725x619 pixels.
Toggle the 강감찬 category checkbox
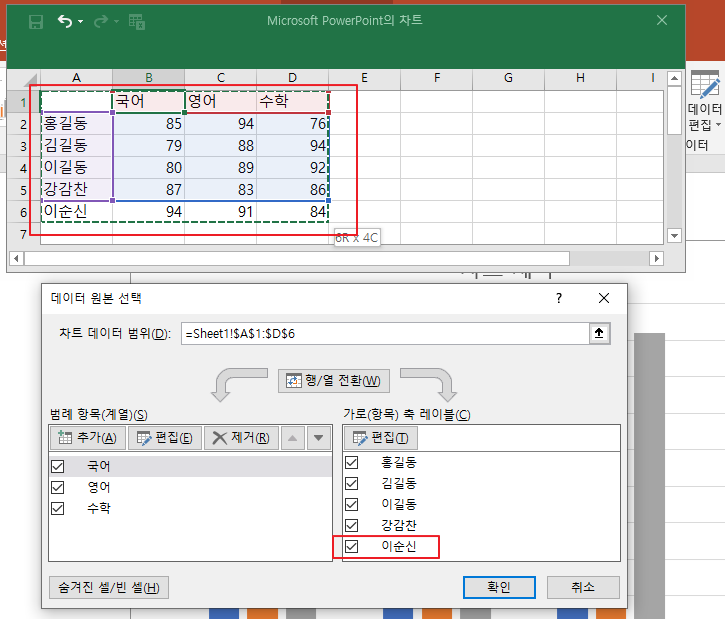click(351, 526)
